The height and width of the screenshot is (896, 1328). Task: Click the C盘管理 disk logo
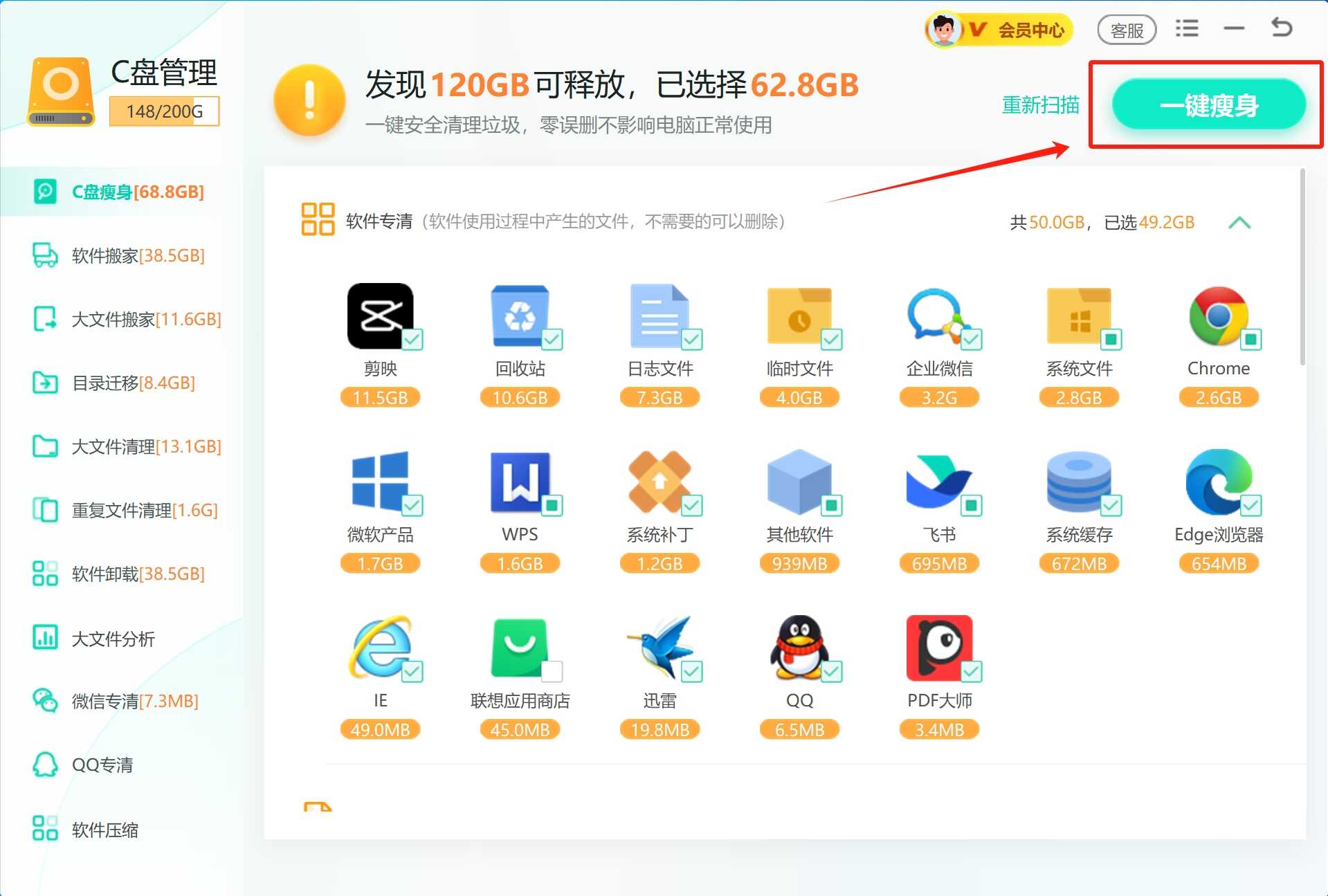[61, 91]
